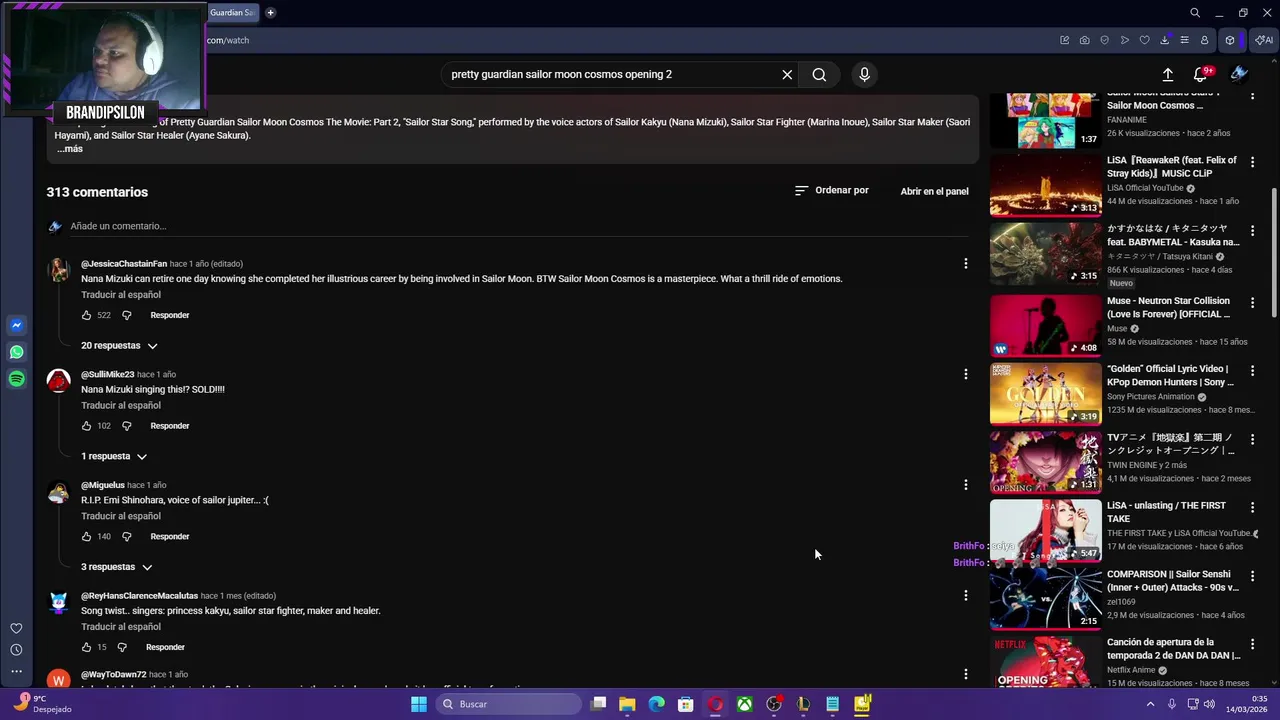The image size is (1280, 720).
Task: Open options menu for JessicaChastainFan comment
Action: coord(965,263)
